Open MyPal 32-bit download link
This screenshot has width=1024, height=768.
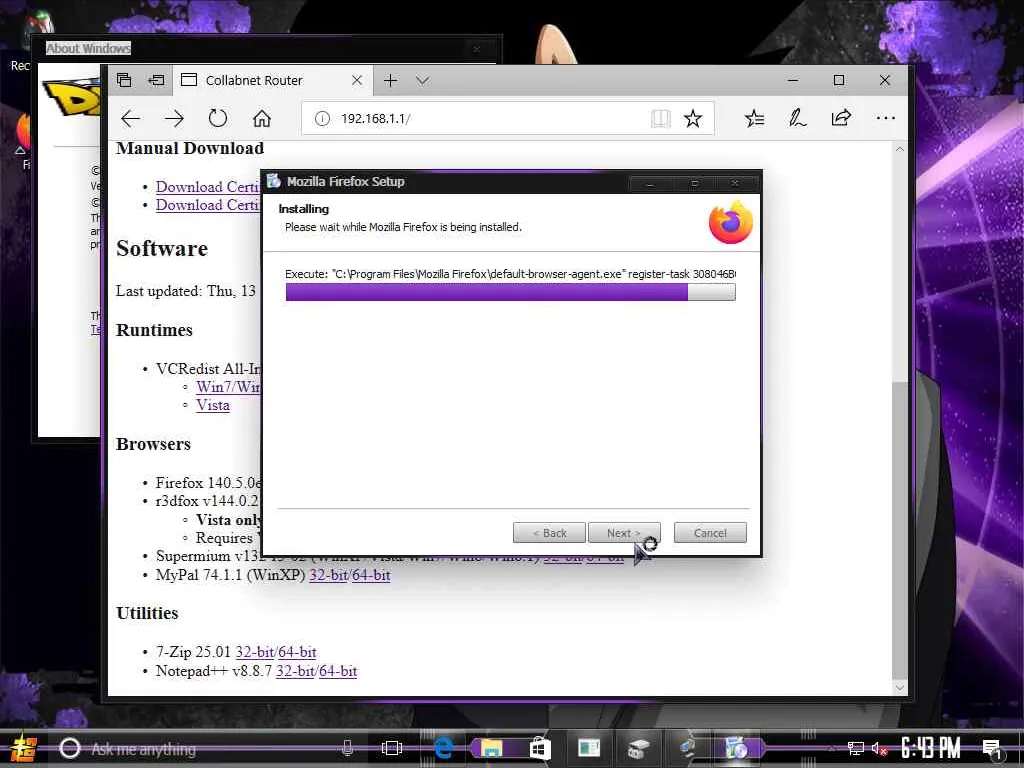point(328,575)
